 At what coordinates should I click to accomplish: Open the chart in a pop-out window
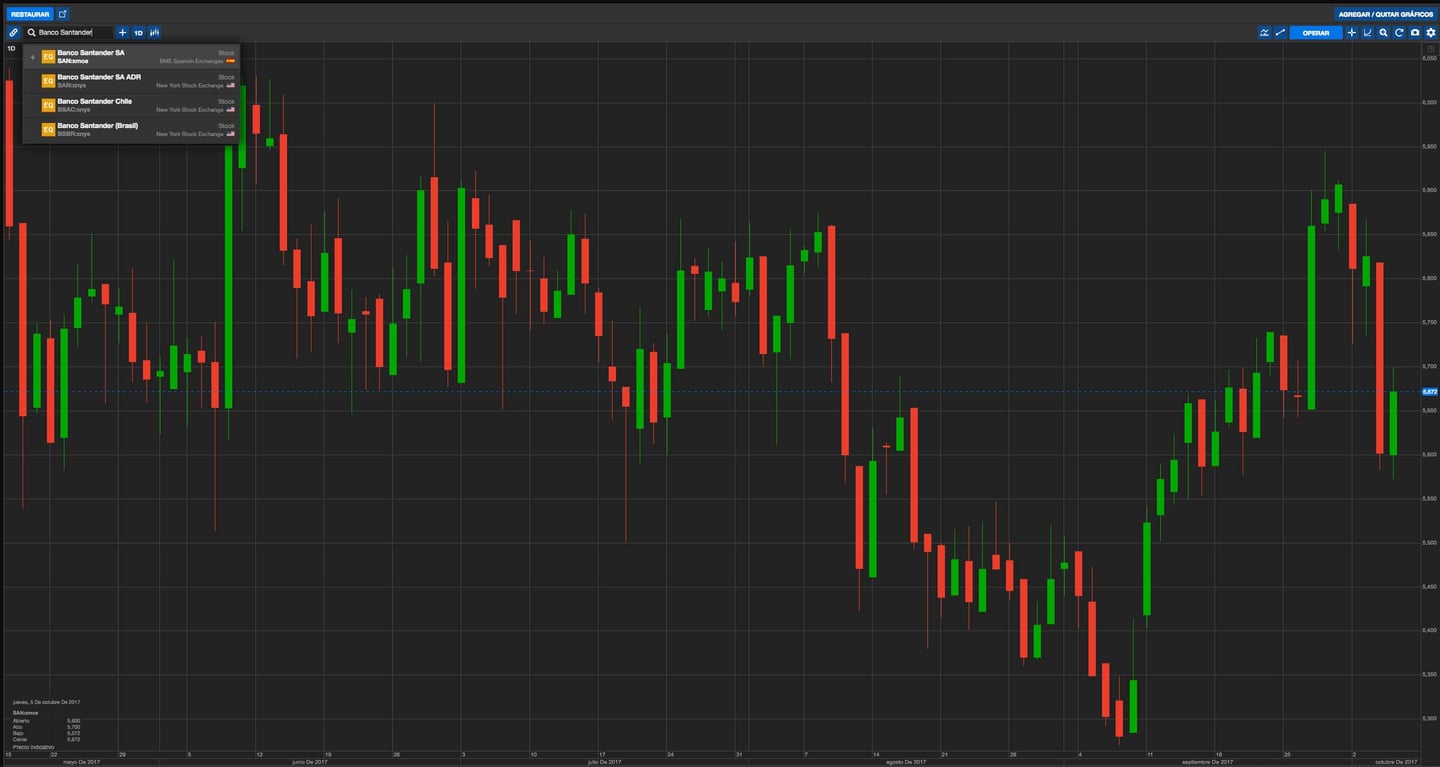(x=63, y=14)
